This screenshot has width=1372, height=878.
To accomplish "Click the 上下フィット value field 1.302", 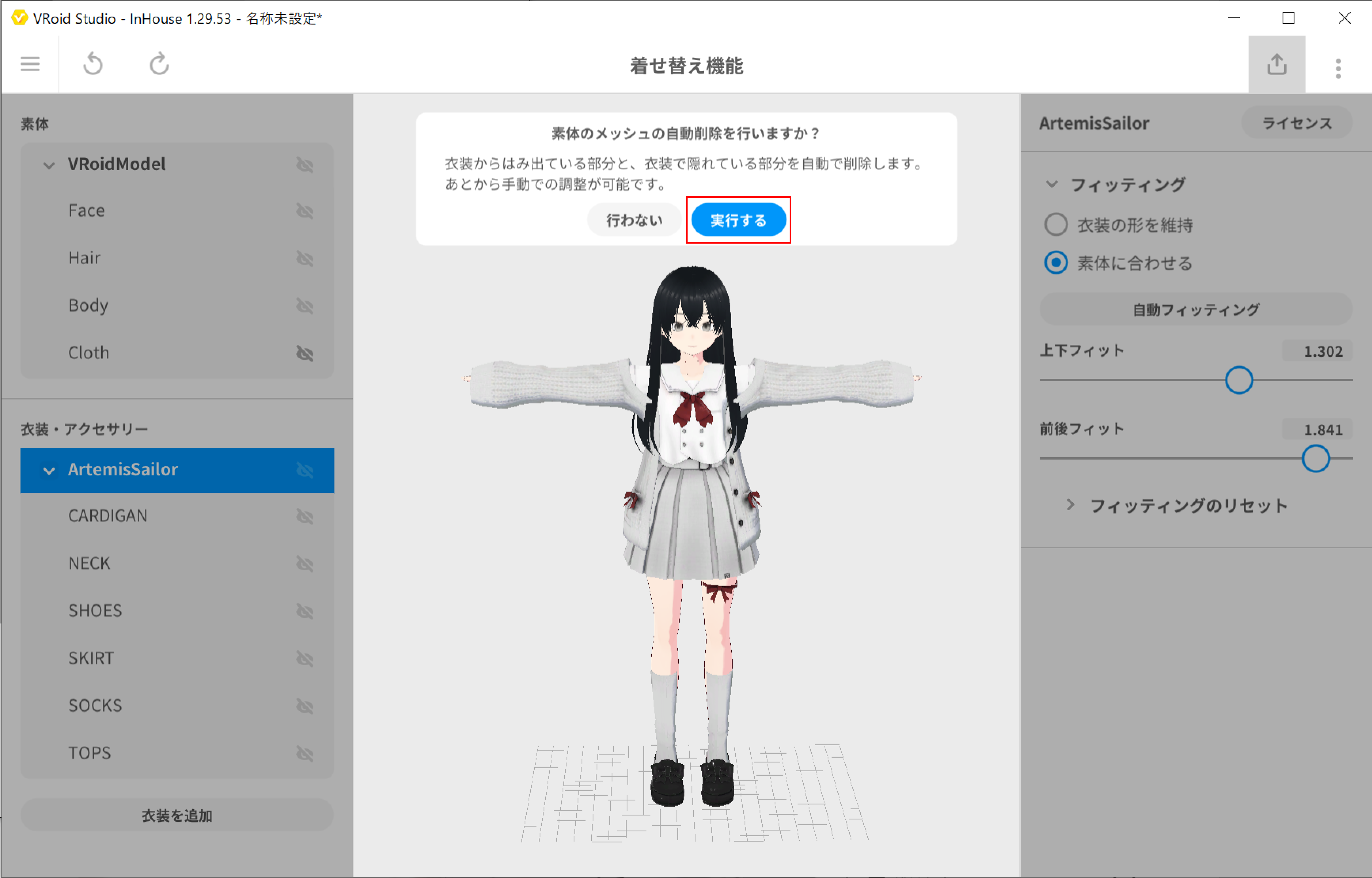I will 1317,351.
